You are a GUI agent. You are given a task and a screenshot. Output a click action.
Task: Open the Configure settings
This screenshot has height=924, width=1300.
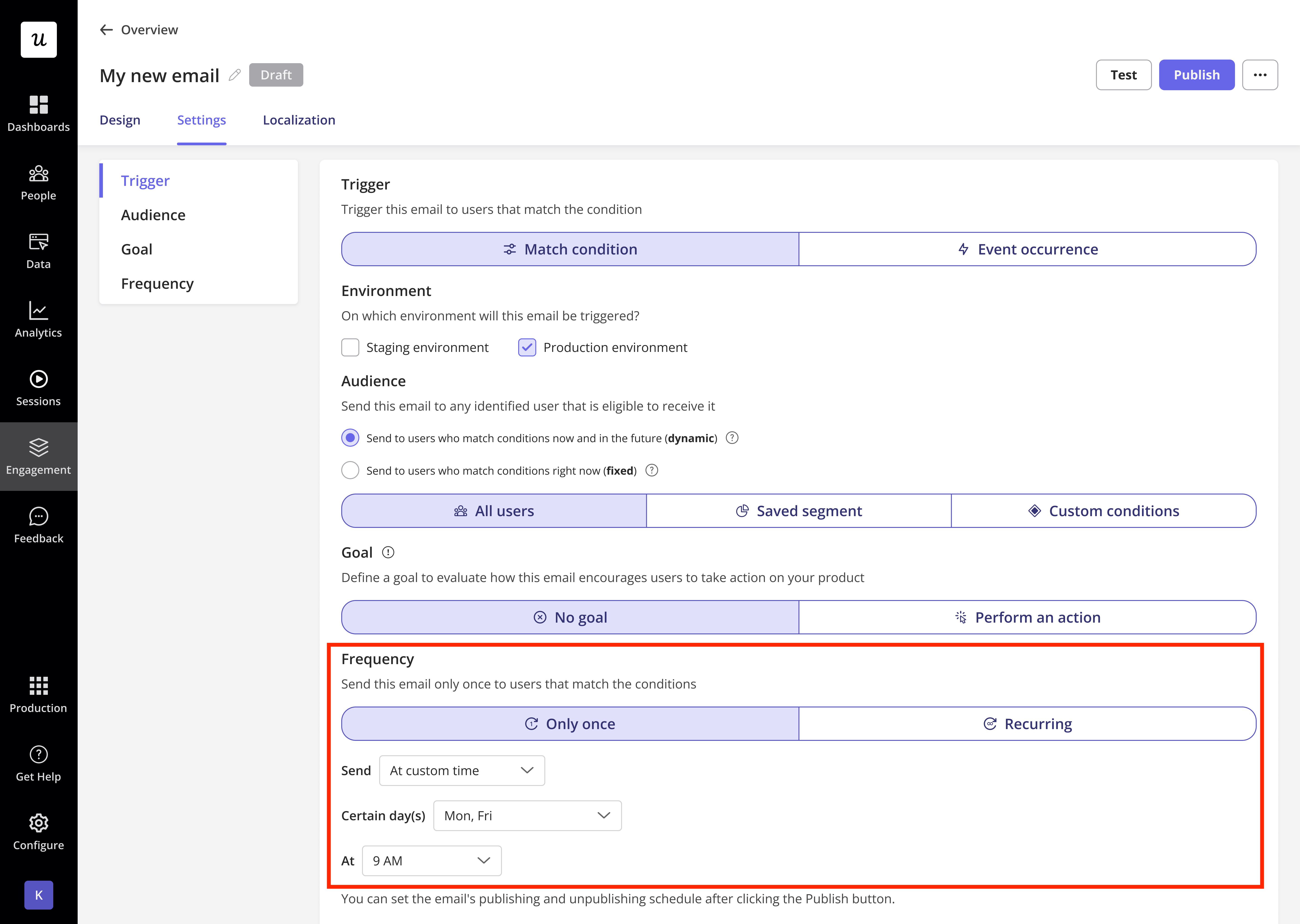pos(39,832)
